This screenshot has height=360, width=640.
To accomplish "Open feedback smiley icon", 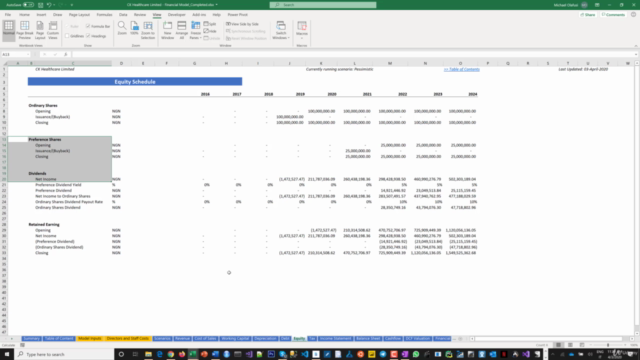I will point(633,15).
